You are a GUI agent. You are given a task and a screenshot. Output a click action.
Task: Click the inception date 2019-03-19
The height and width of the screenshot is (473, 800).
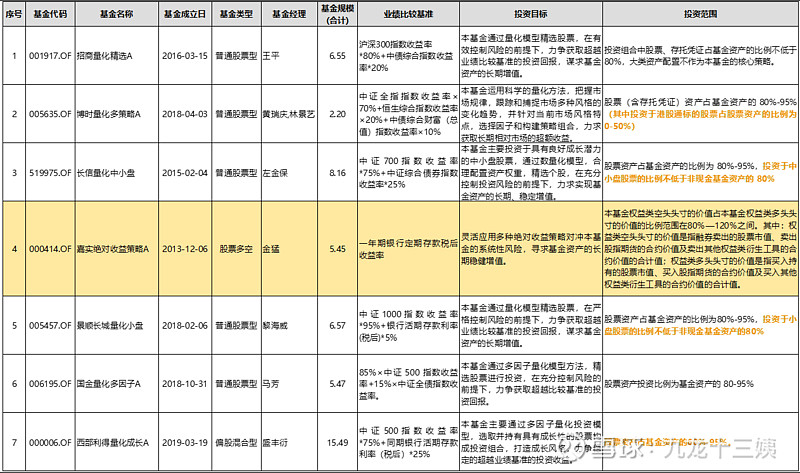[185, 443]
